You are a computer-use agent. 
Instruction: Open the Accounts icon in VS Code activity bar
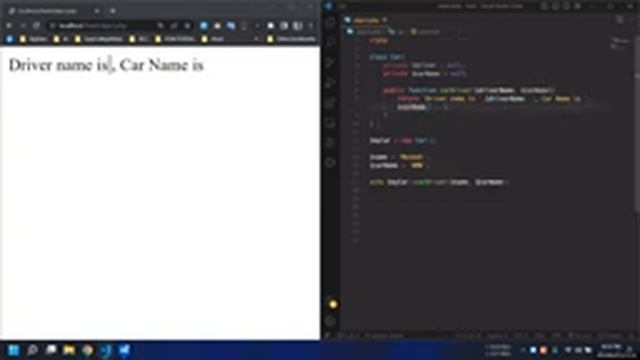pyautogui.click(x=332, y=304)
